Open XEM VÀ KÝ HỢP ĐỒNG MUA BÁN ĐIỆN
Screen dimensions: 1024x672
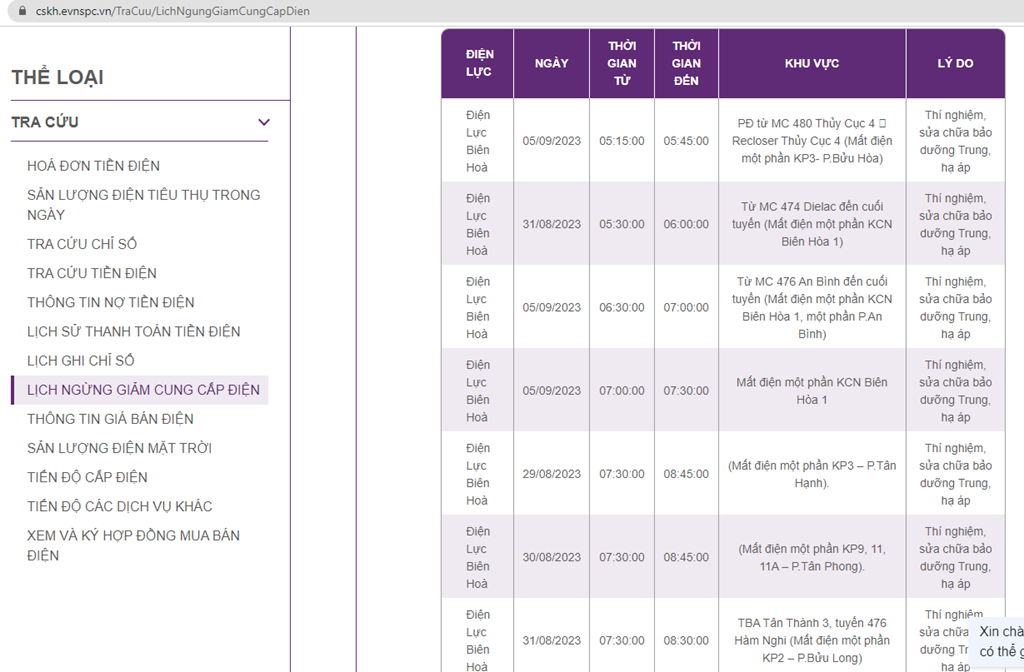tap(133, 545)
